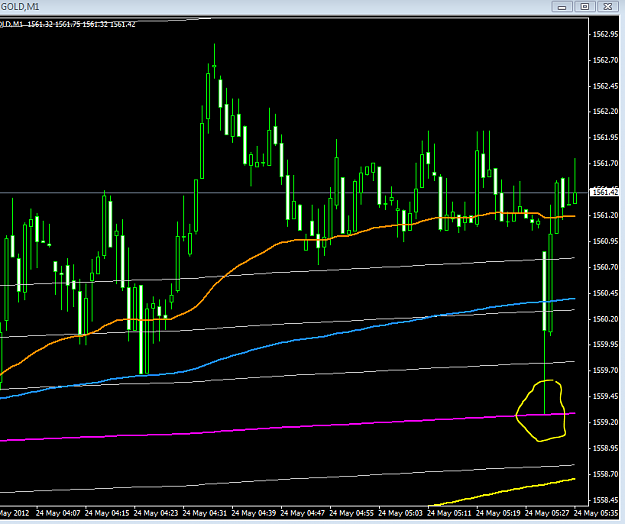Click the 1558.95 price scale label
This screenshot has height=524, width=625.
605,448
